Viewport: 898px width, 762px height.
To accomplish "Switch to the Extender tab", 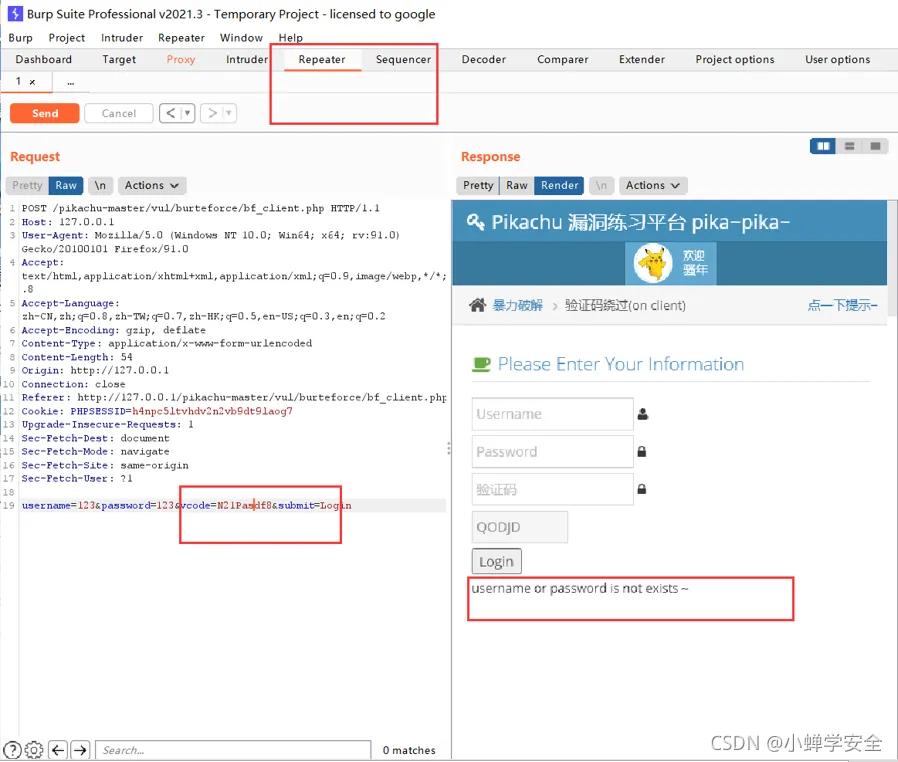I will pyautogui.click(x=641, y=60).
